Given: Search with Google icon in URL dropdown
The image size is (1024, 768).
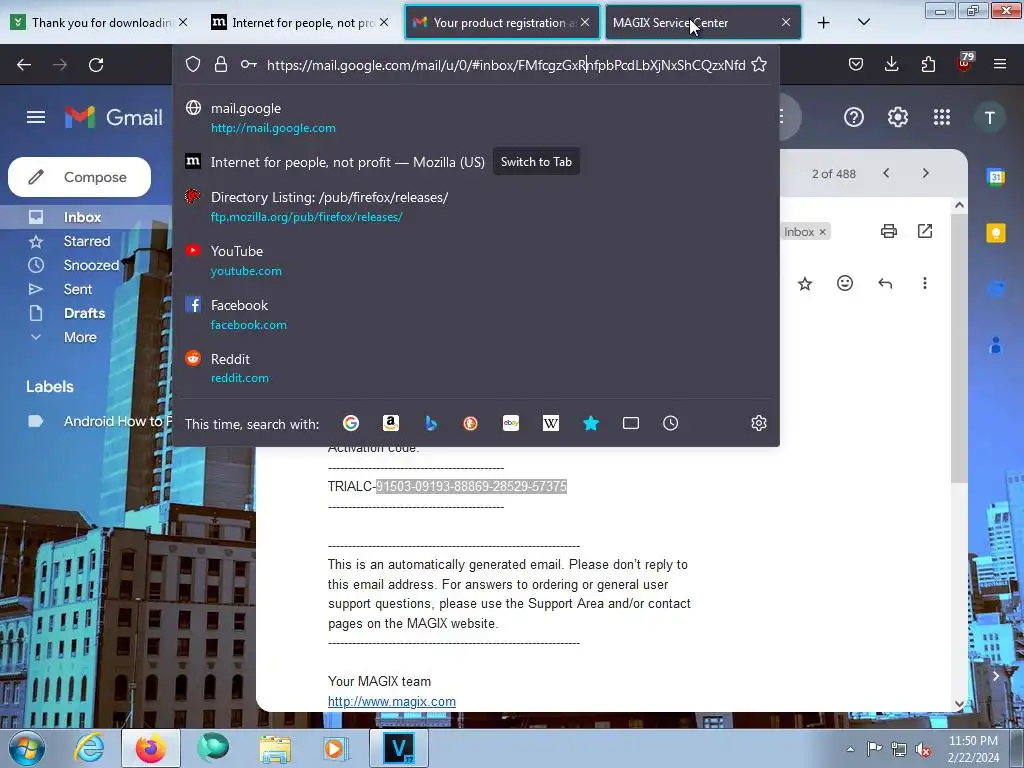Looking at the screenshot, I should 351,423.
